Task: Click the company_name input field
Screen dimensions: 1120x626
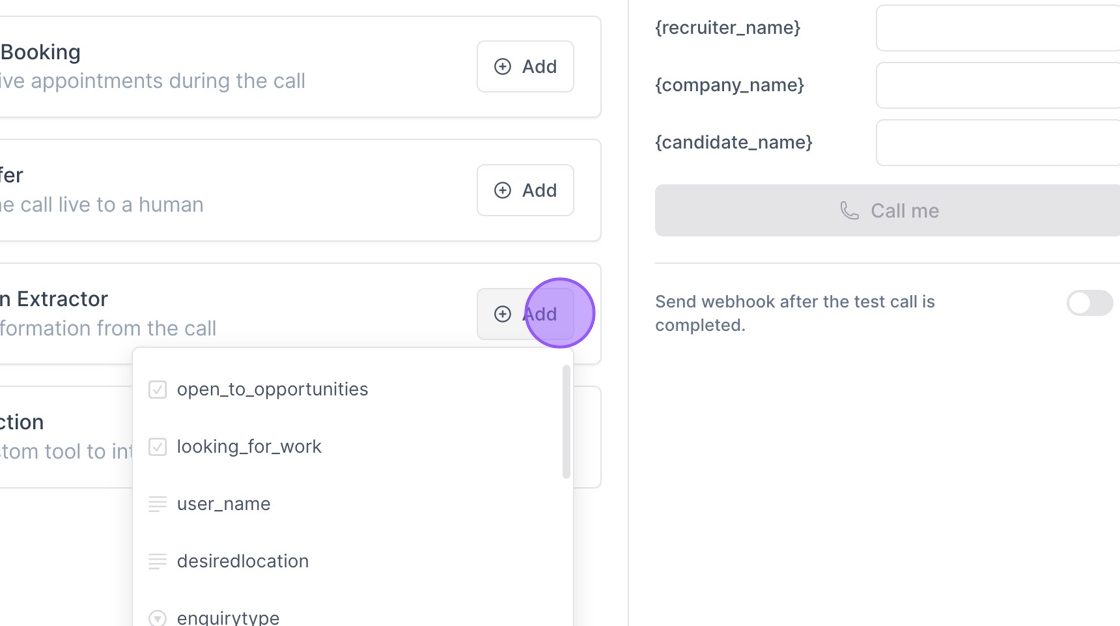Action: tap(998, 85)
